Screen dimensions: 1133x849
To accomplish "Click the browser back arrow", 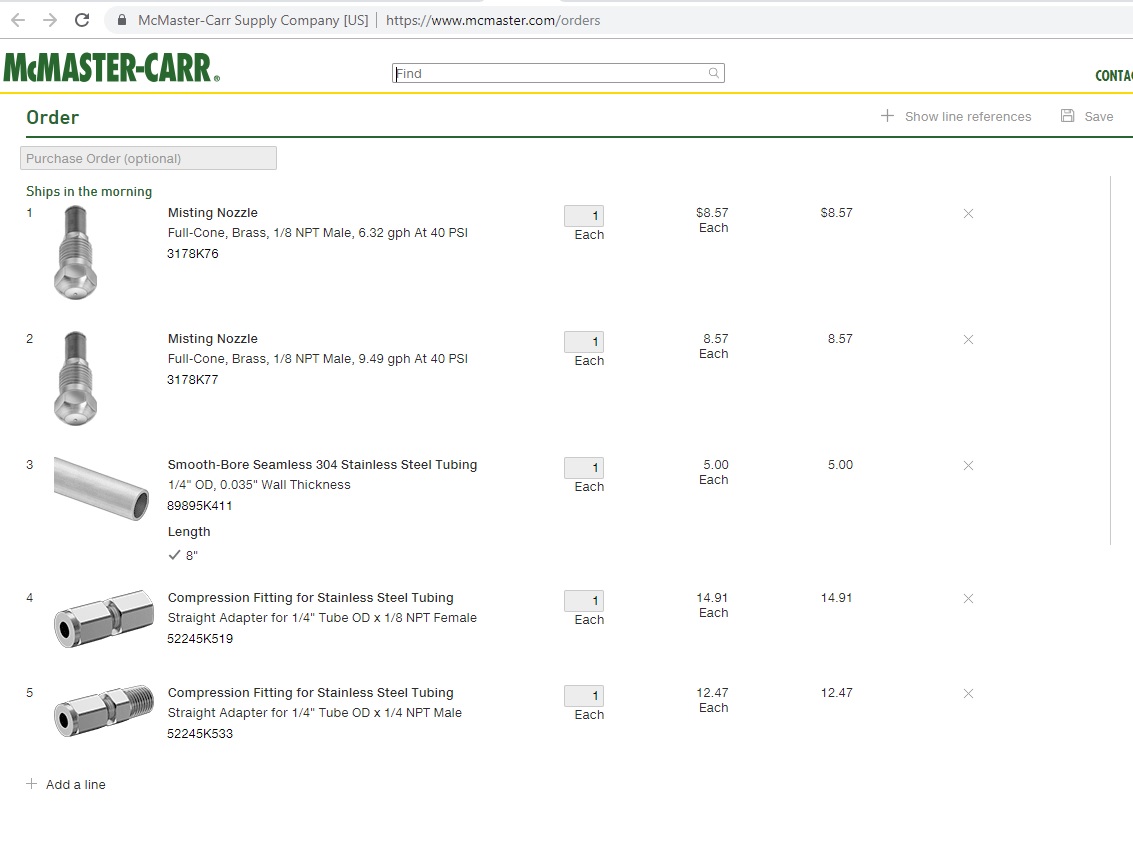I will 18,20.
